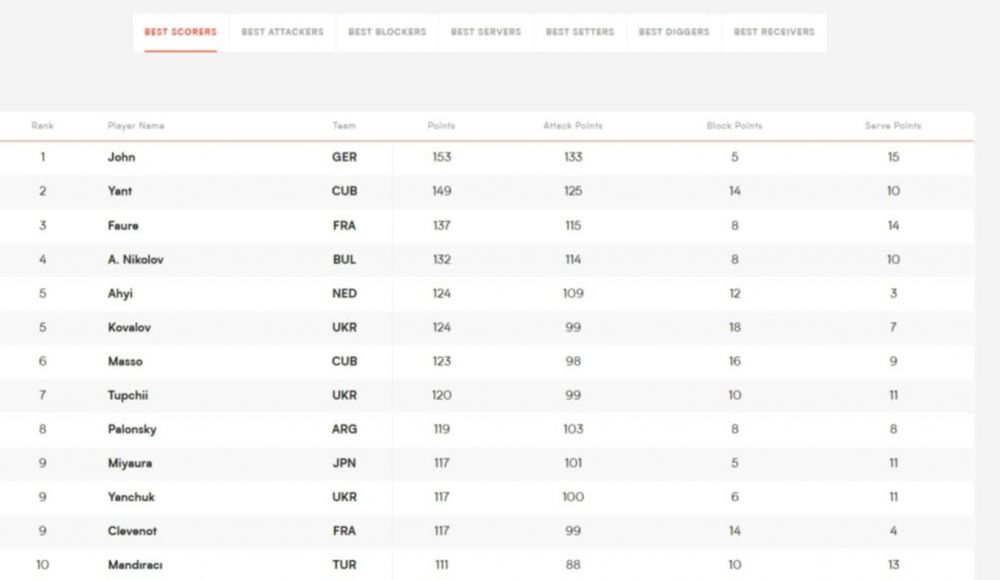Sort by Attack Points column header
This screenshot has height=580, width=1000.
(572, 126)
